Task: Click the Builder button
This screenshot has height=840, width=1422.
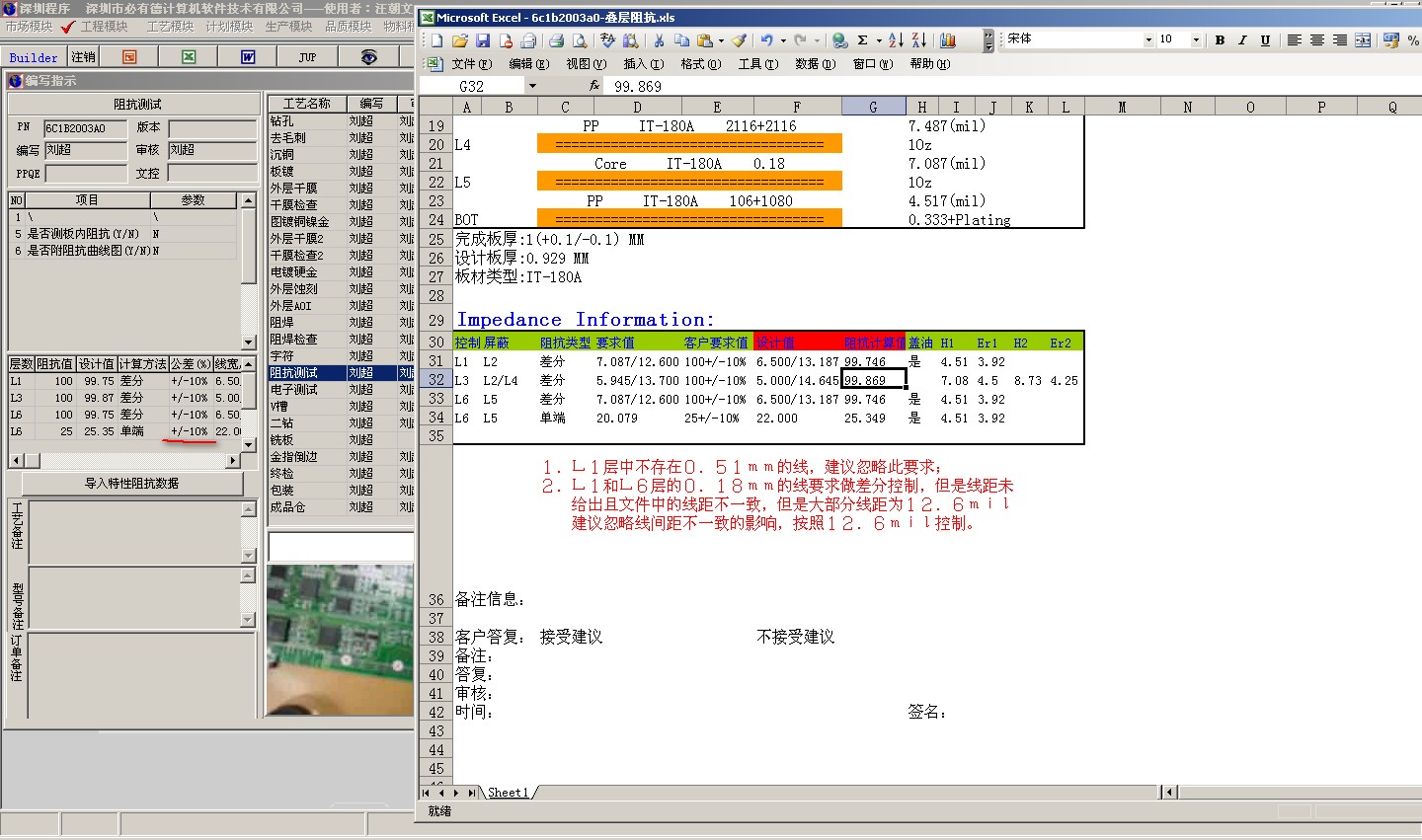Action: (34, 57)
